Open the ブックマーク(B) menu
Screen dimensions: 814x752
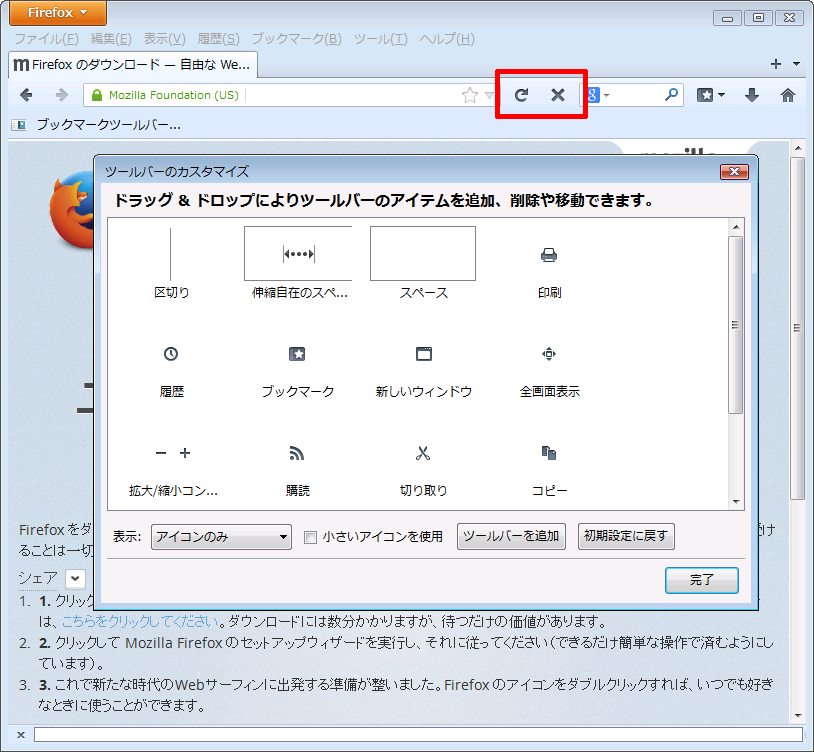[x=296, y=39]
